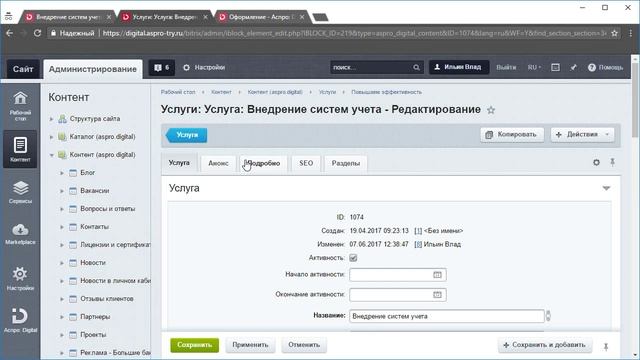Click the green Сохранить button
The image size is (640, 360).
click(194, 345)
